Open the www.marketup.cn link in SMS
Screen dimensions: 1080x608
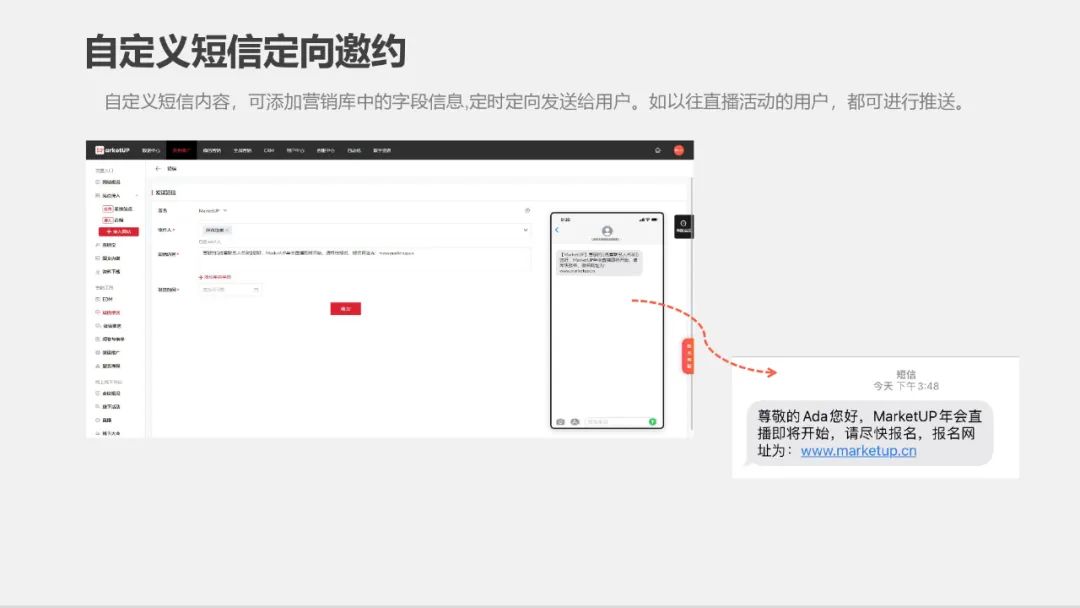coord(858,451)
